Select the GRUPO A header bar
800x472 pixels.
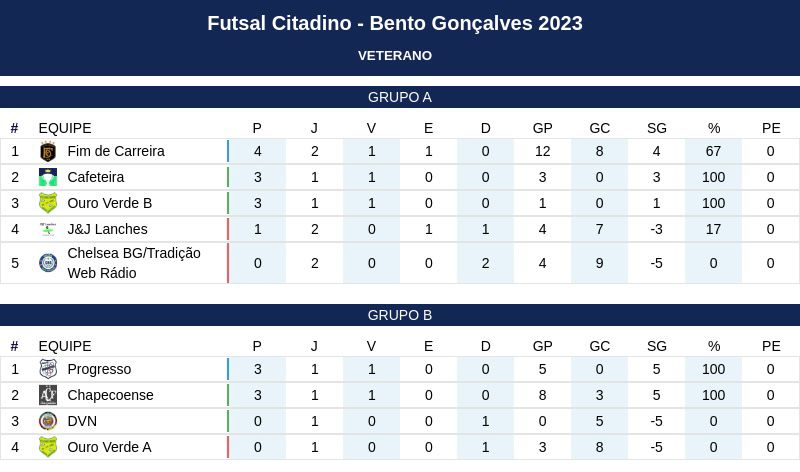(400, 97)
